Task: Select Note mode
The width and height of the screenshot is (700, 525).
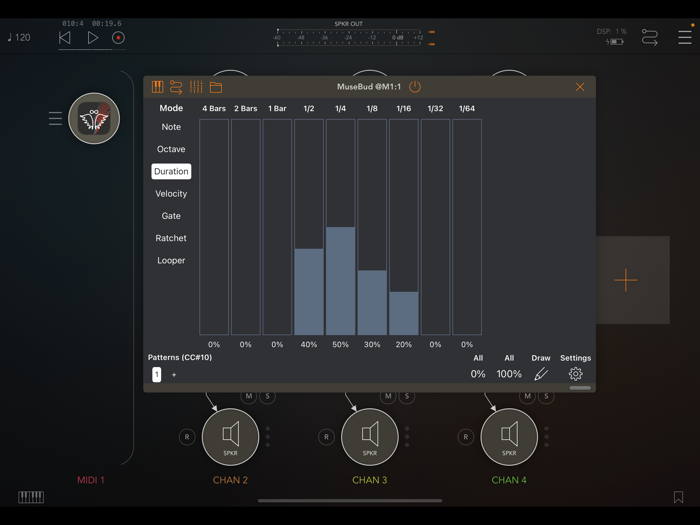Action: click(171, 127)
